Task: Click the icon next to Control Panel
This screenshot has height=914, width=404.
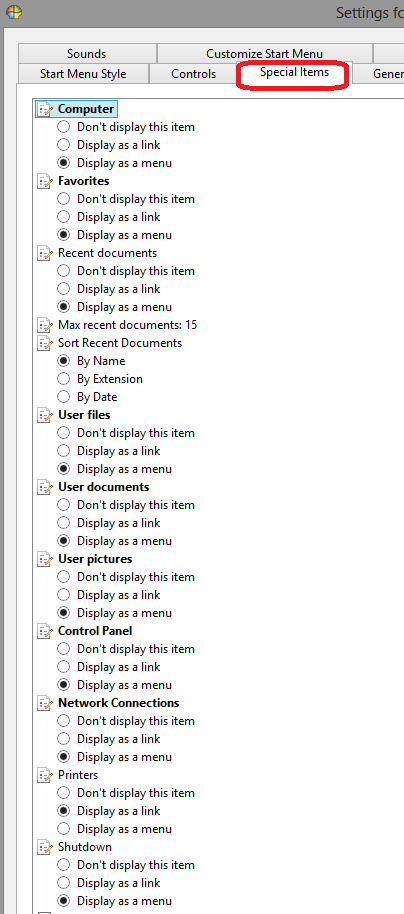Action: tap(45, 631)
